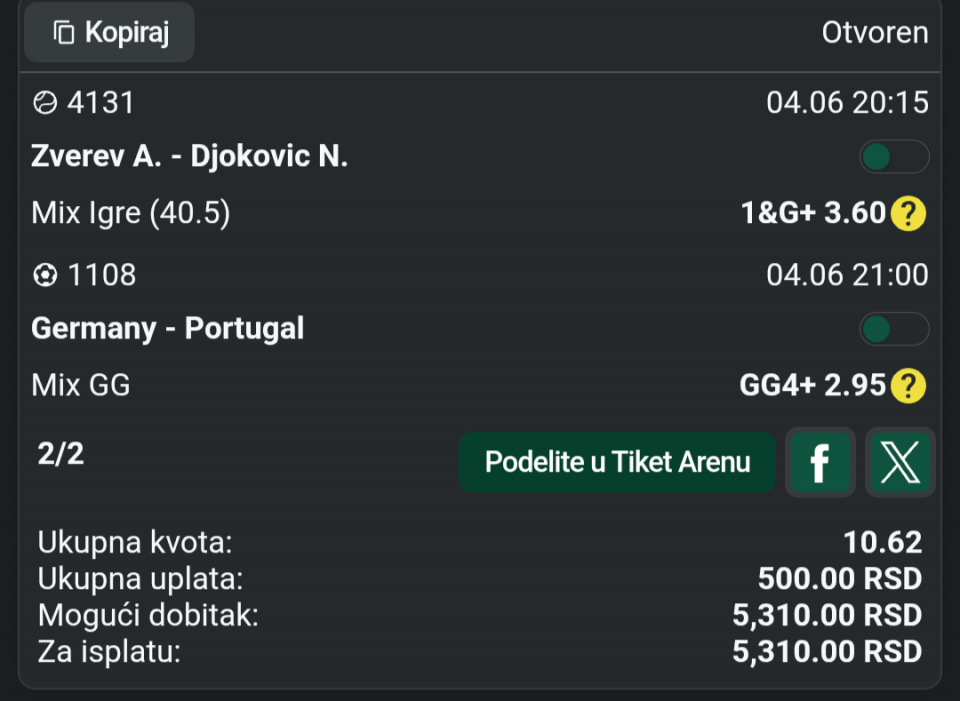This screenshot has width=960, height=701.
Task: Copy the ticket with Kopiraj button
Action: point(109,32)
